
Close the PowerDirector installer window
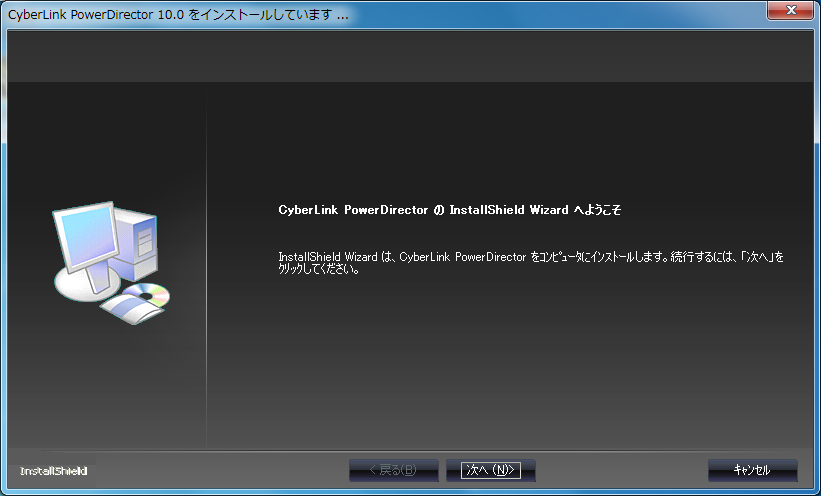791,10
